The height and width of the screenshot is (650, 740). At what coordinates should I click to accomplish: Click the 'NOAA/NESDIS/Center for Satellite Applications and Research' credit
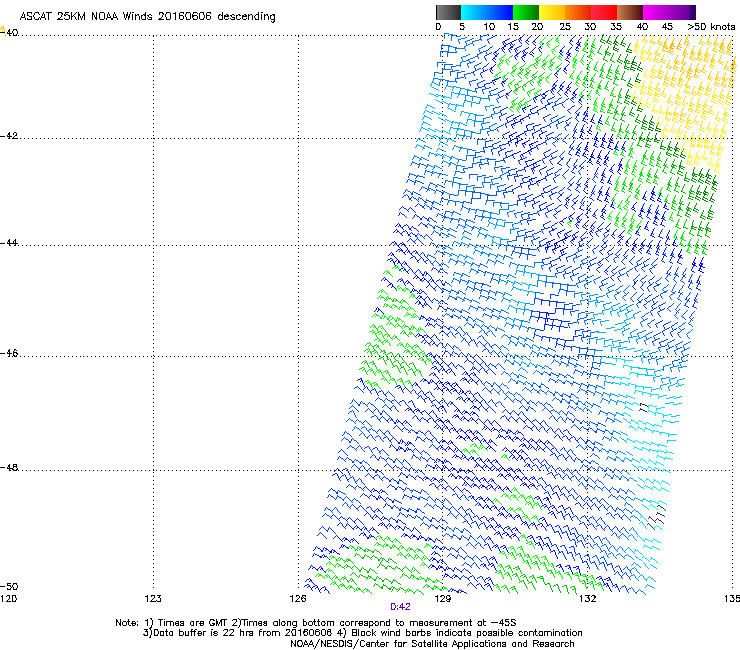[x=432, y=644]
